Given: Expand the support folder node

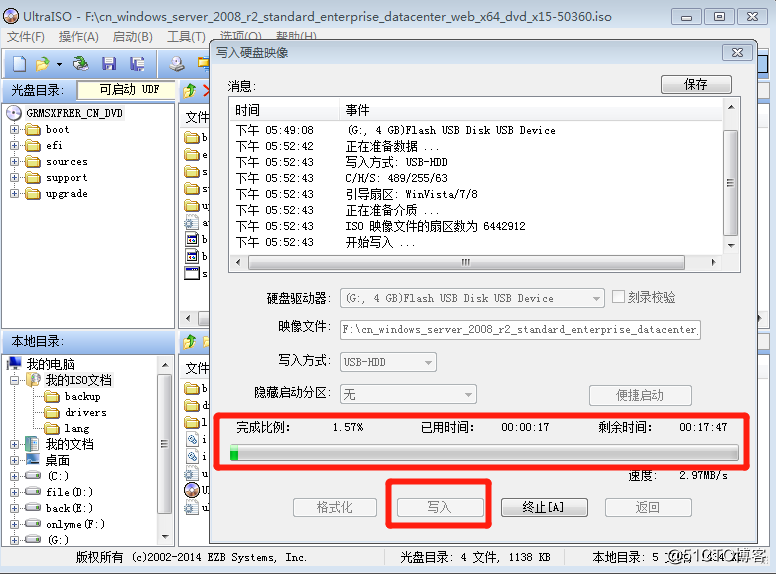Looking at the screenshot, I should click(14, 178).
